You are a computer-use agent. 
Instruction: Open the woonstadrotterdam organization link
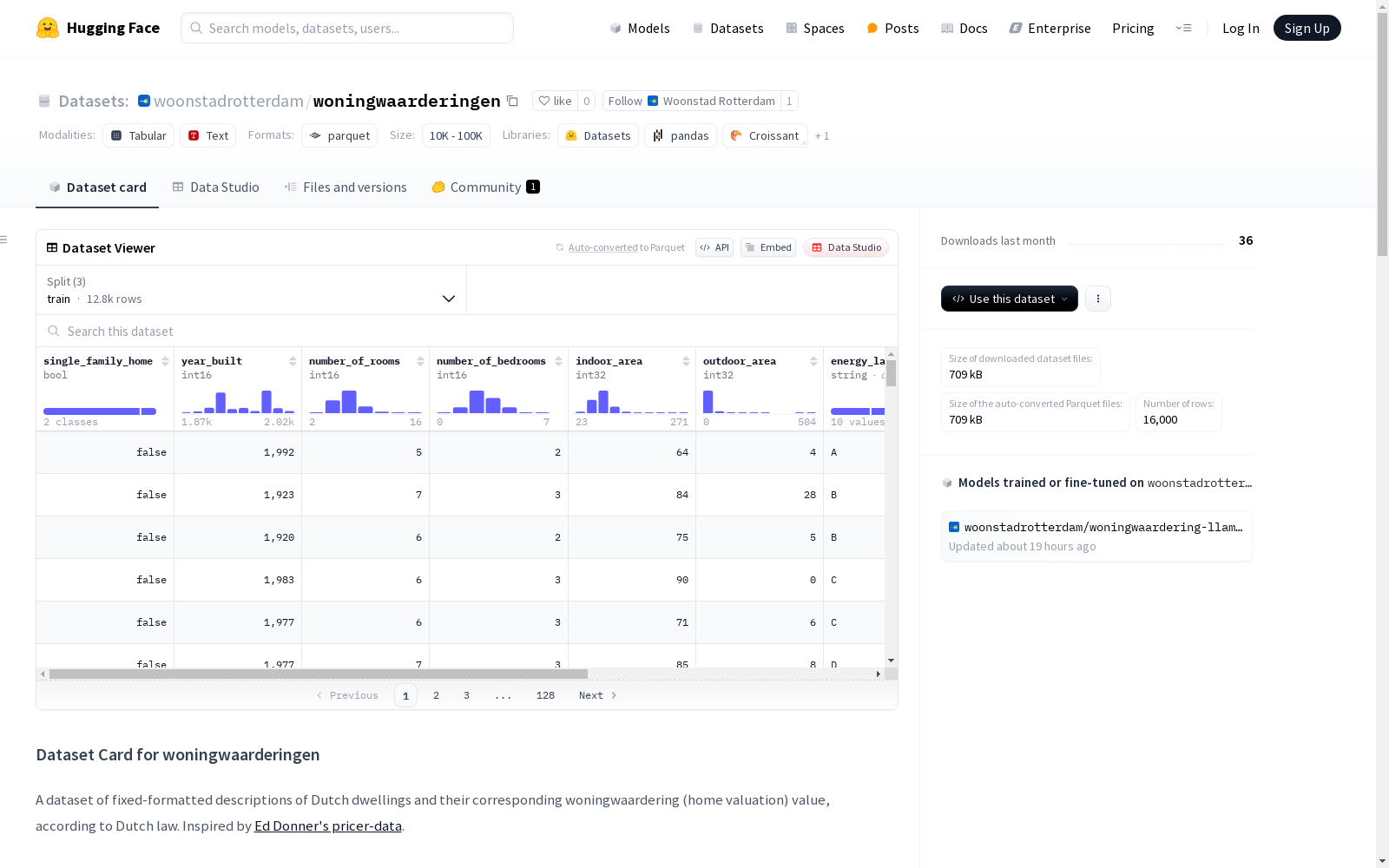coord(228,101)
